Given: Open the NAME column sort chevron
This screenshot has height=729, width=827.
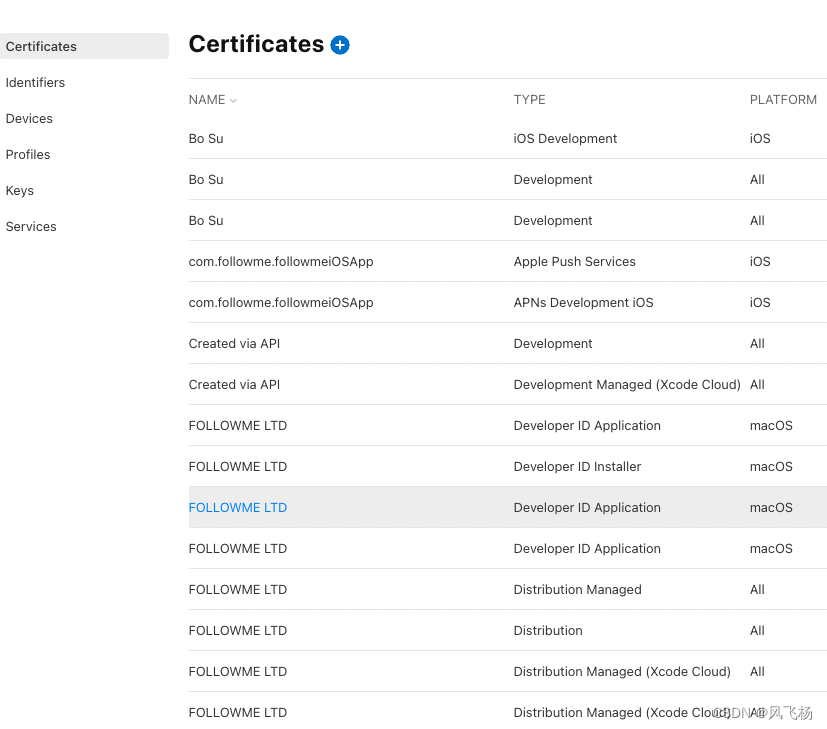Looking at the screenshot, I should (x=231, y=99).
